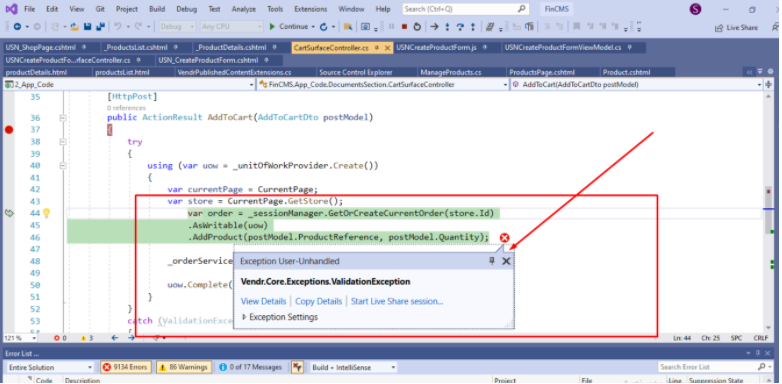Viewport: 782px width, 384px height.
Task: Click the Restart debugging icon
Action: 417,27
